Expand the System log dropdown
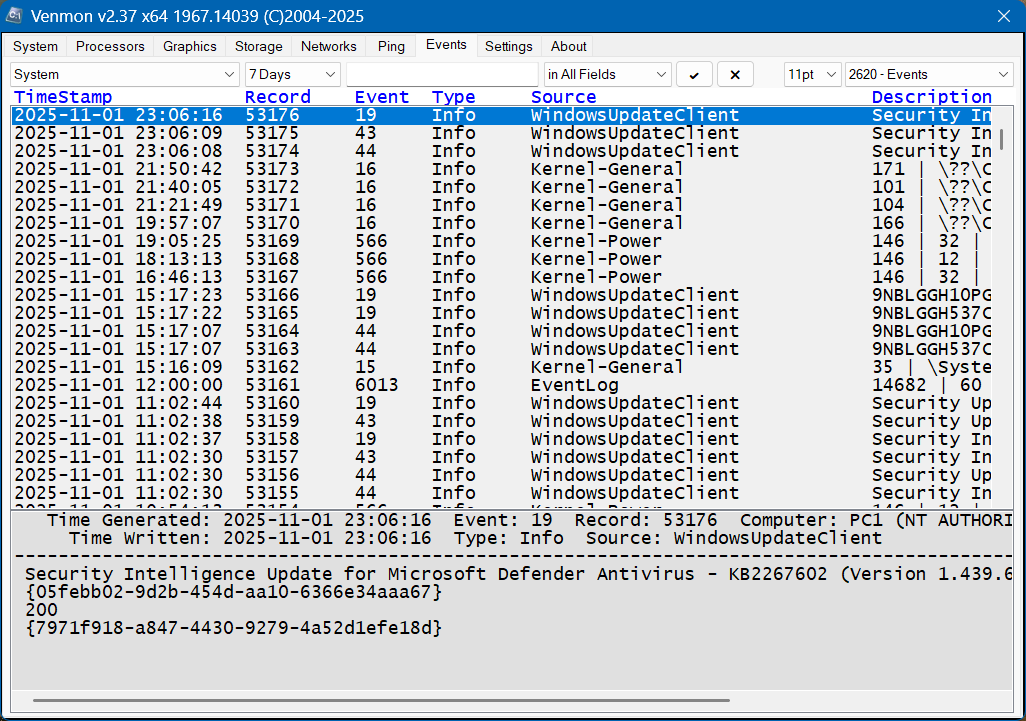1026x721 pixels. point(124,75)
